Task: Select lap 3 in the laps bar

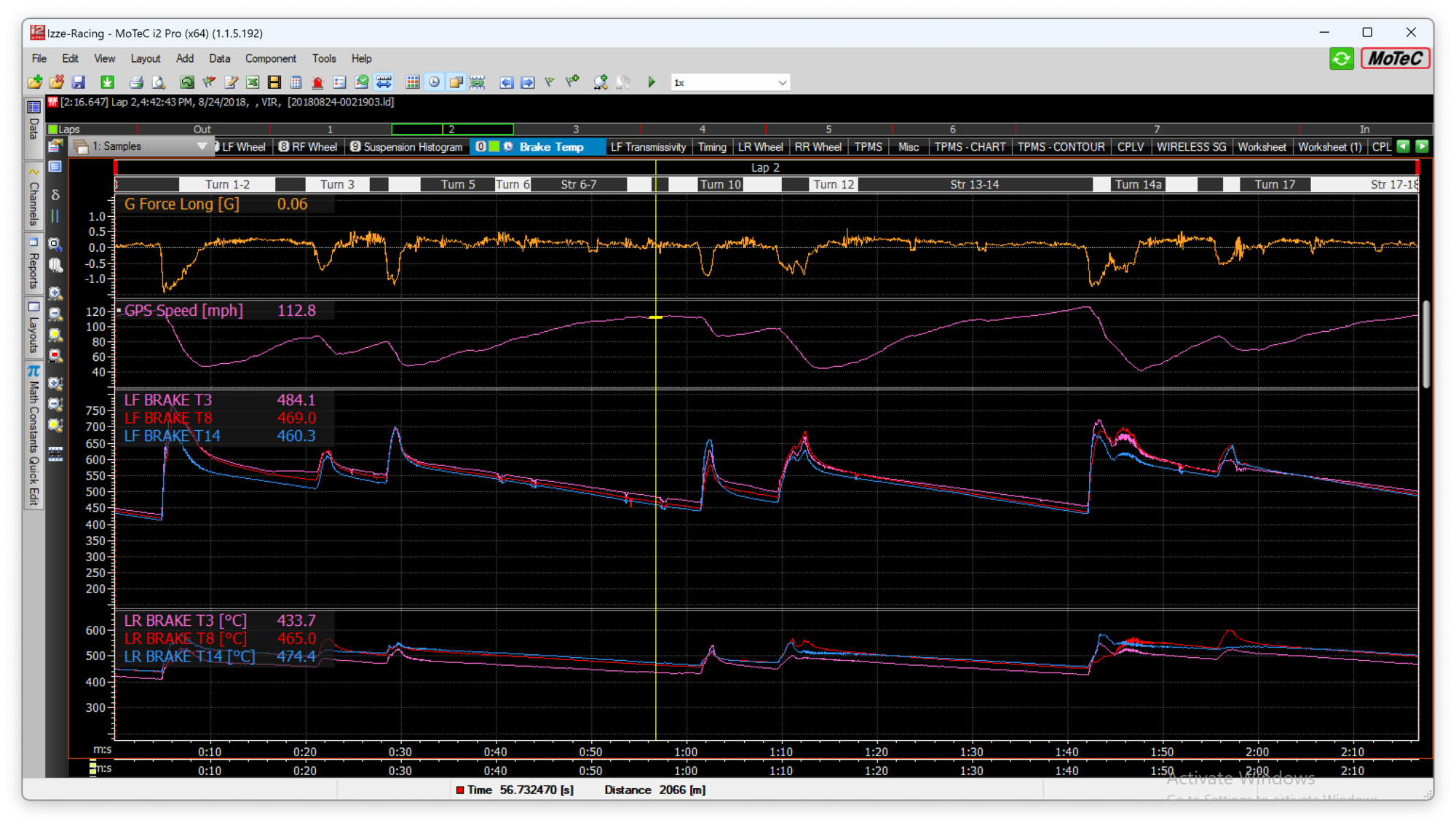Action: coord(576,130)
